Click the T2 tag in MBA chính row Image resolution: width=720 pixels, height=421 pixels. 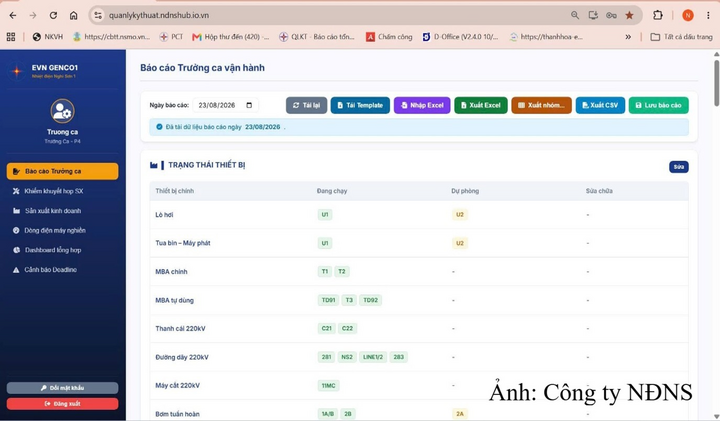(342, 272)
